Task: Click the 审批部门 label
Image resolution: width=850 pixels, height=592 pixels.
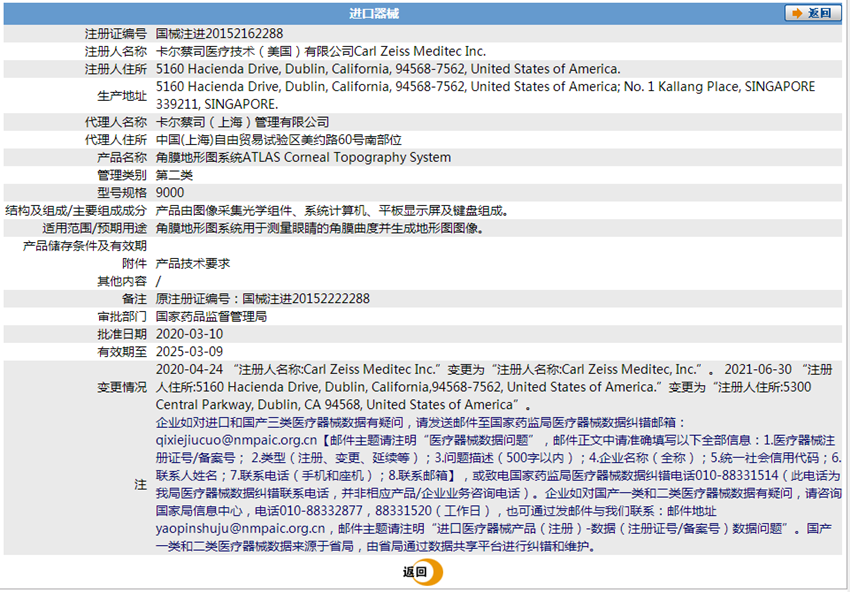Action: pos(122,317)
